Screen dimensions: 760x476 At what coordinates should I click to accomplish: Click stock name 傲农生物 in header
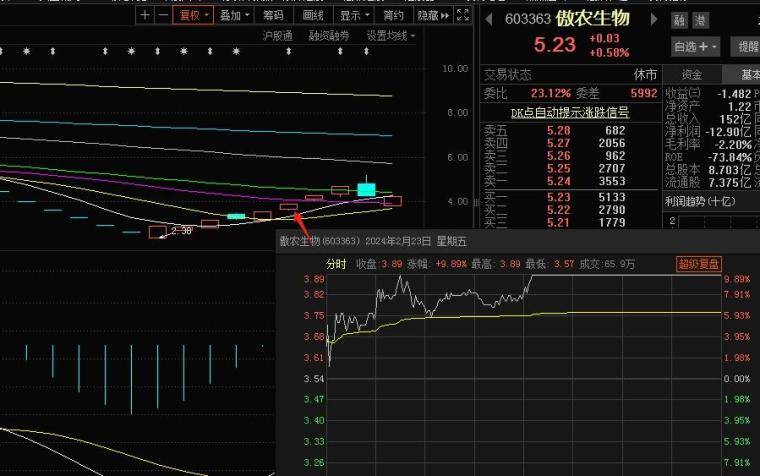coord(592,18)
